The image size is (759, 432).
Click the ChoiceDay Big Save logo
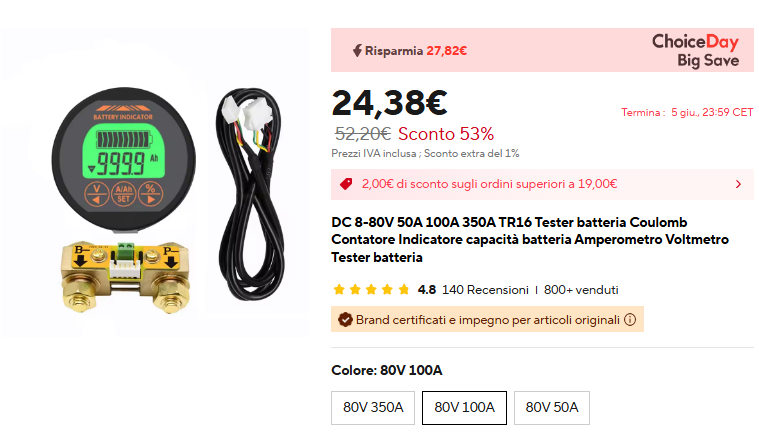coord(695,50)
